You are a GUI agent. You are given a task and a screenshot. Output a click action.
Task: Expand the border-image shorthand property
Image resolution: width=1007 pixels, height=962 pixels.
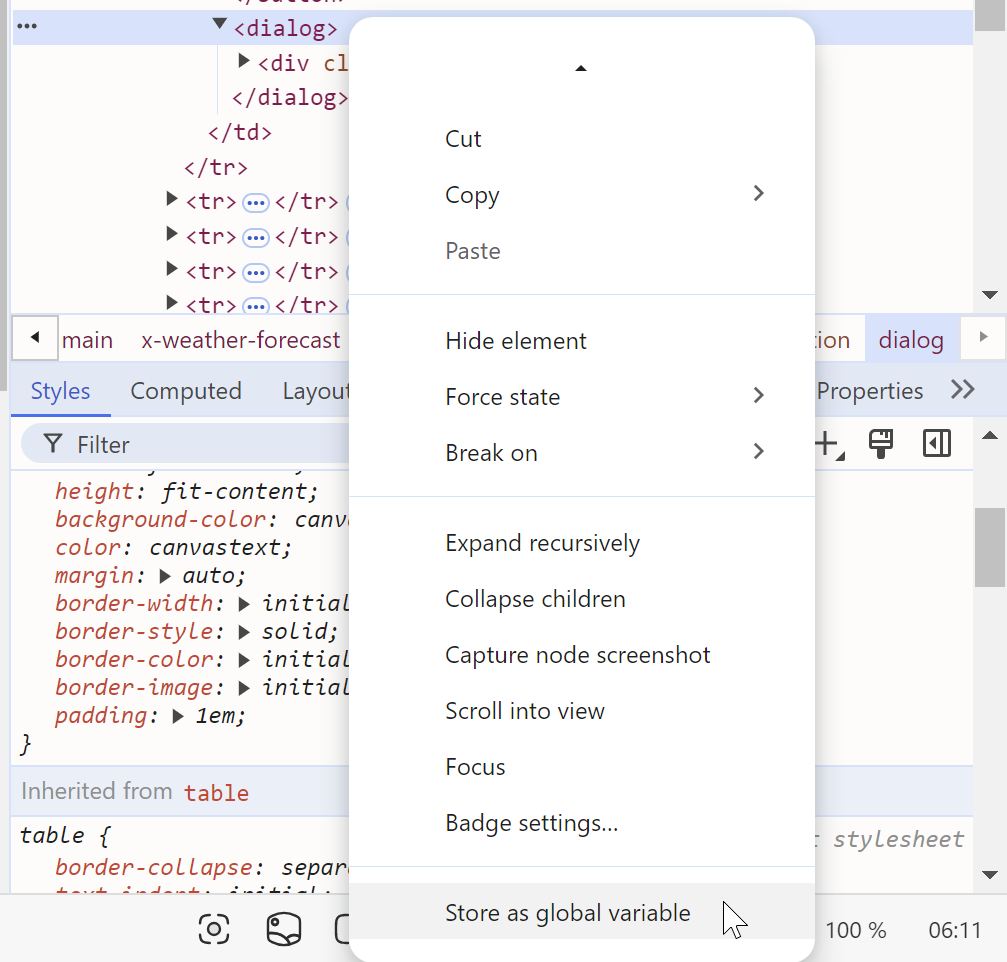(x=244, y=688)
